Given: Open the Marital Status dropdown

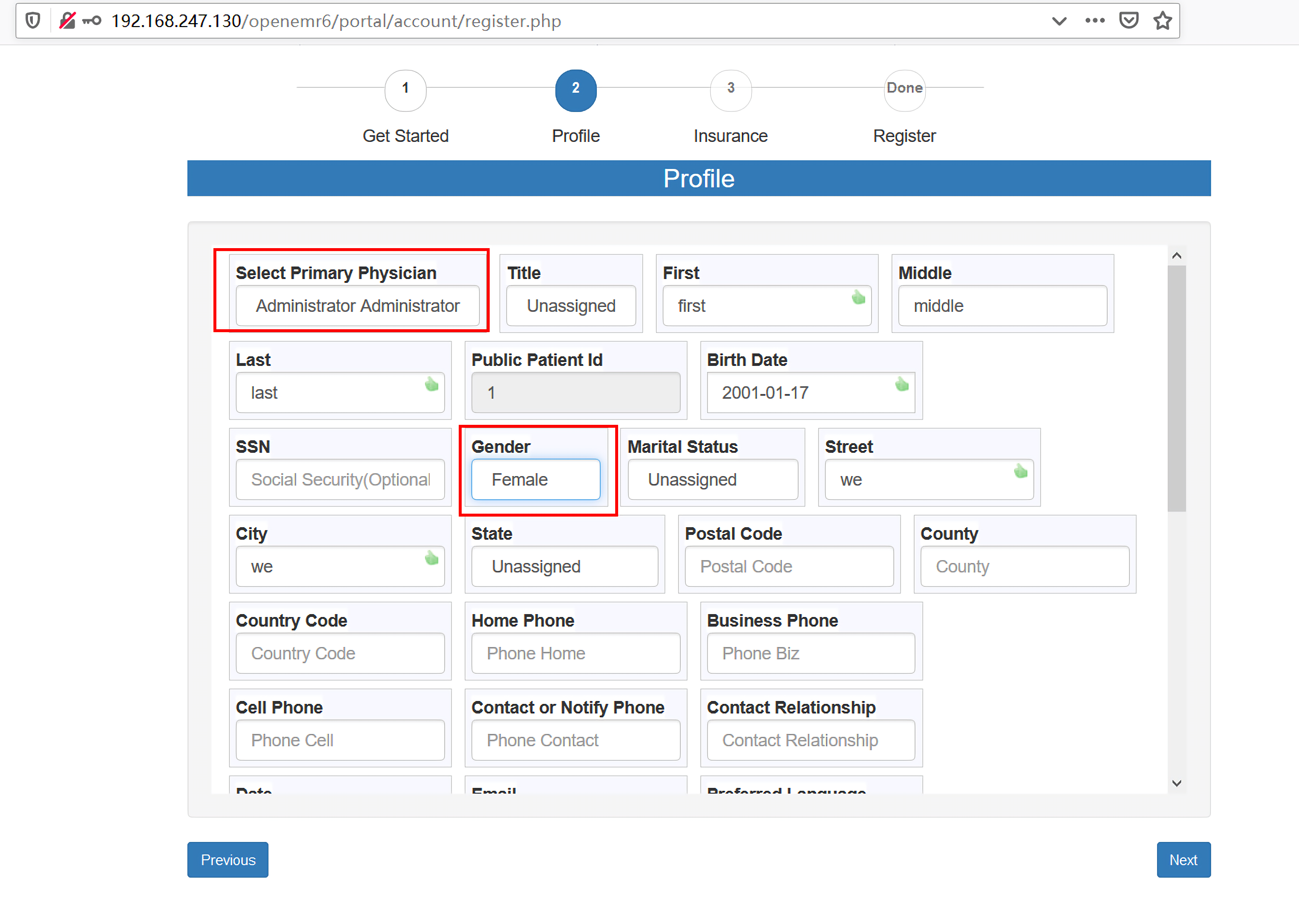Looking at the screenshot, I should (x=712, y=480).
